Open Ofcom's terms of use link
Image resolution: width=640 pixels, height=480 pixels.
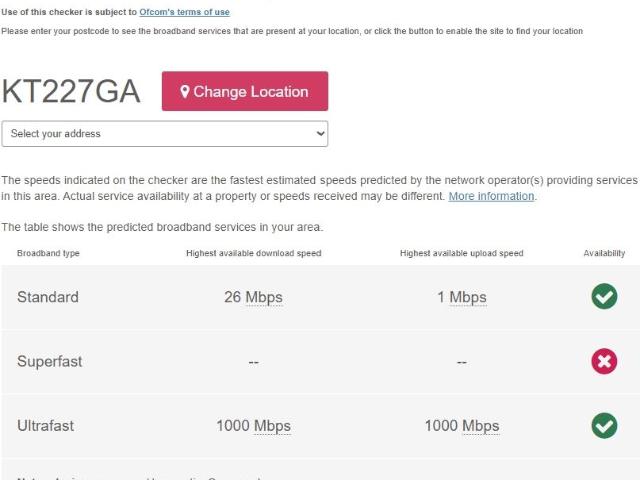tap(184, 12)
